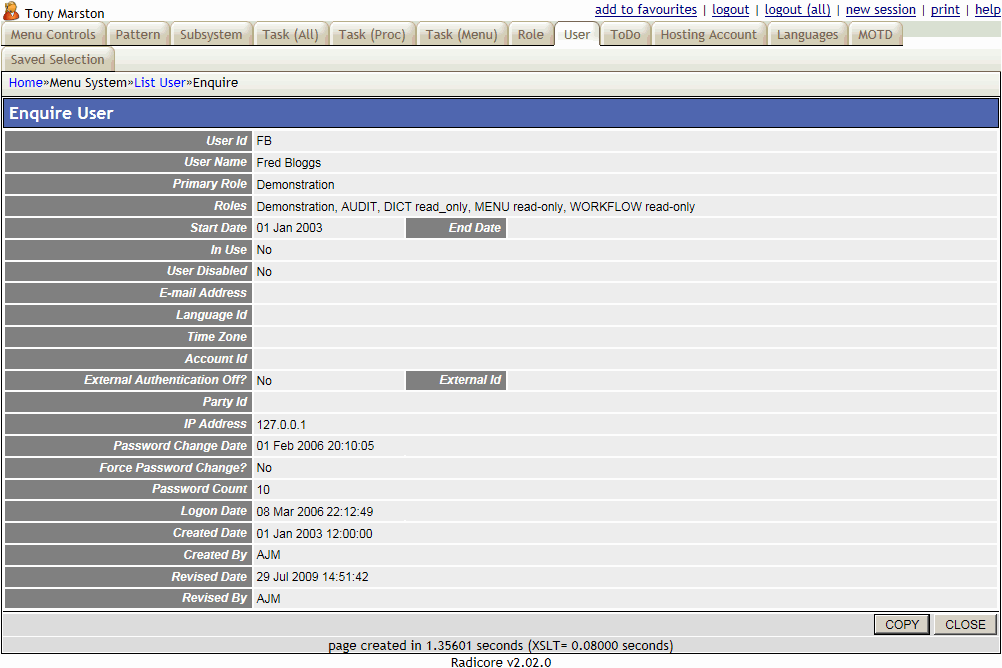Viewport: 1002px width, 668px height.
Task: Open the Hosting Account tab
Action: click(708, 33)
